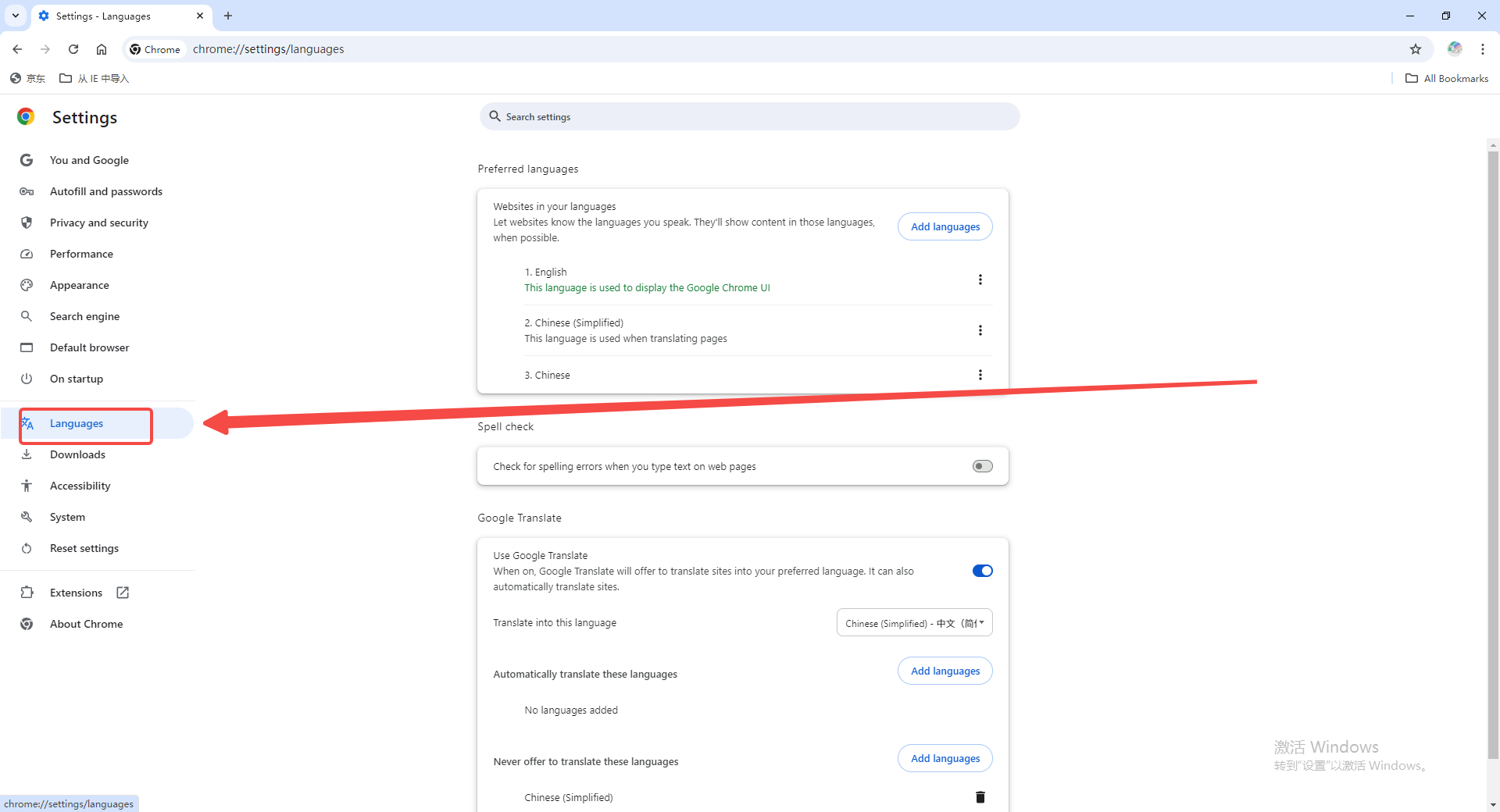Click the On startup power icon
This screenshot has width=1500, height=812.
coord(27,379)
